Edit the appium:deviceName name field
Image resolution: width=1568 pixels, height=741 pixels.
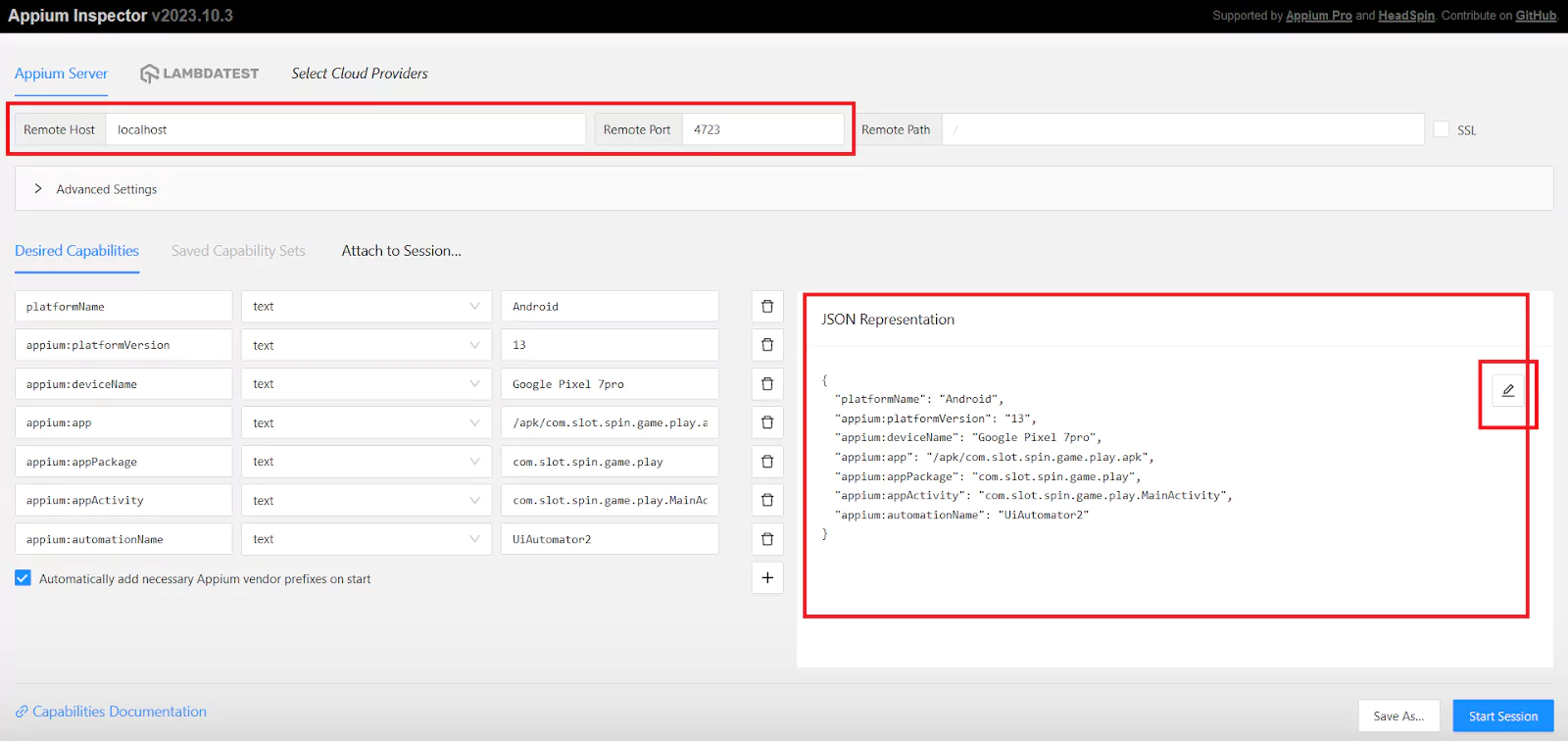[123, 383]
